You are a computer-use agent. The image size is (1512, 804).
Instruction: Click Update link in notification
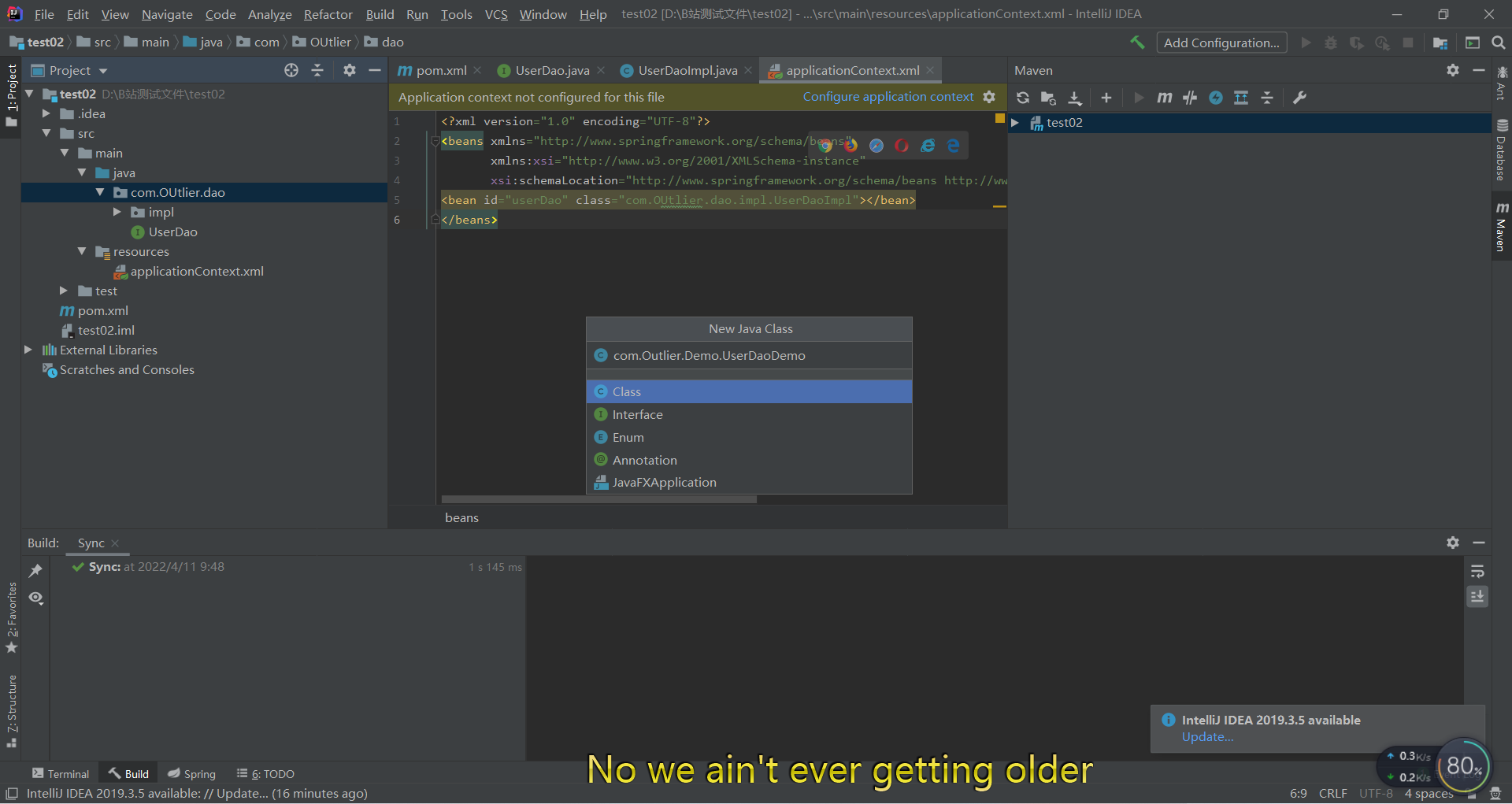(1207, 737)
